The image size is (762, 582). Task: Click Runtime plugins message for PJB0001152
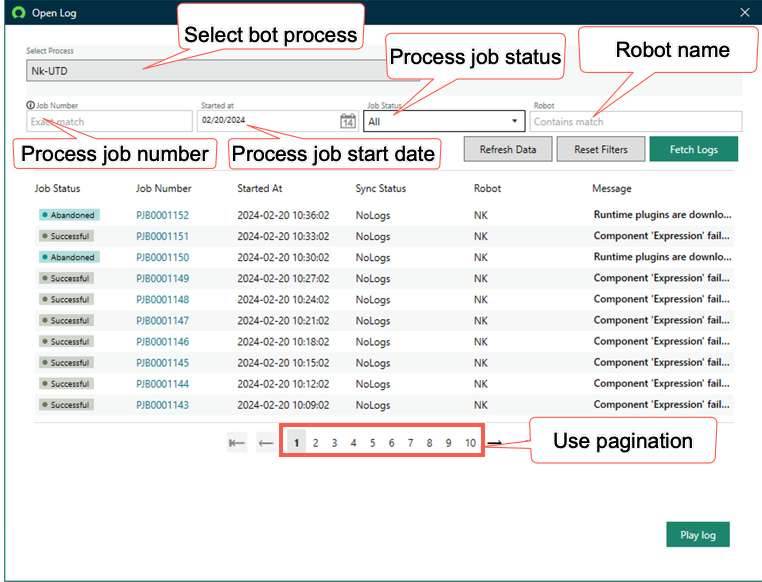click(662, 215)
